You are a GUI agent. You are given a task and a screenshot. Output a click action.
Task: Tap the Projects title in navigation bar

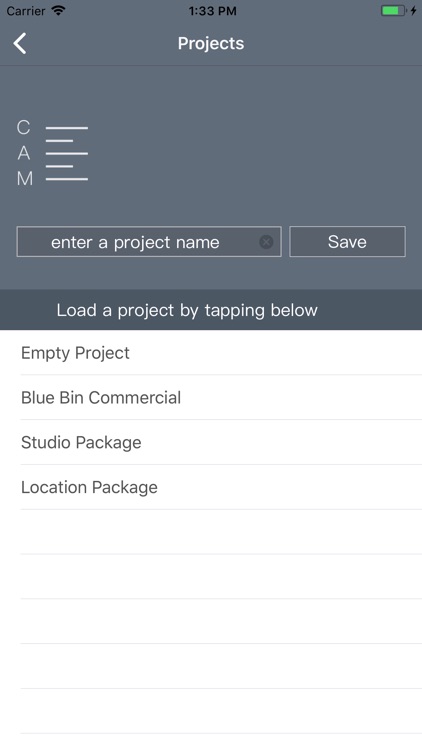211,44
